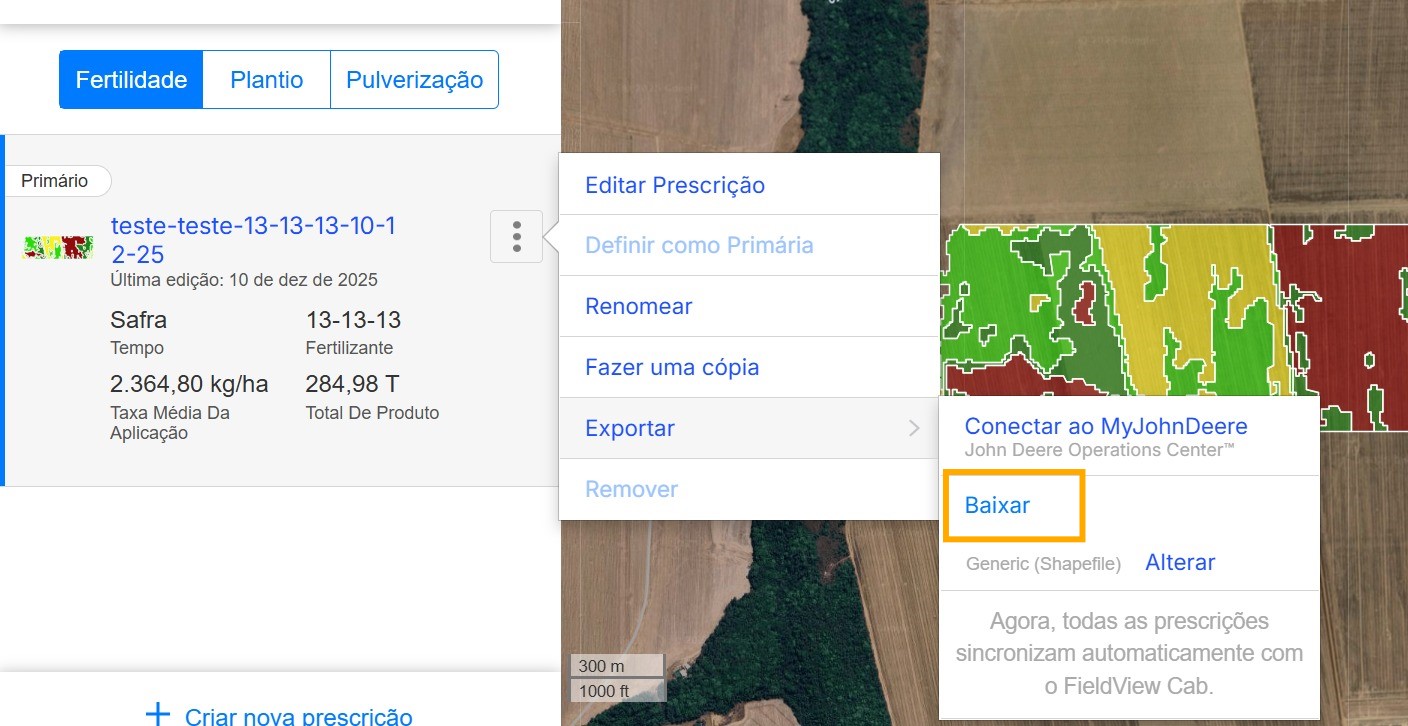Click the plus icon for new prescription

[x=158, y=714]
